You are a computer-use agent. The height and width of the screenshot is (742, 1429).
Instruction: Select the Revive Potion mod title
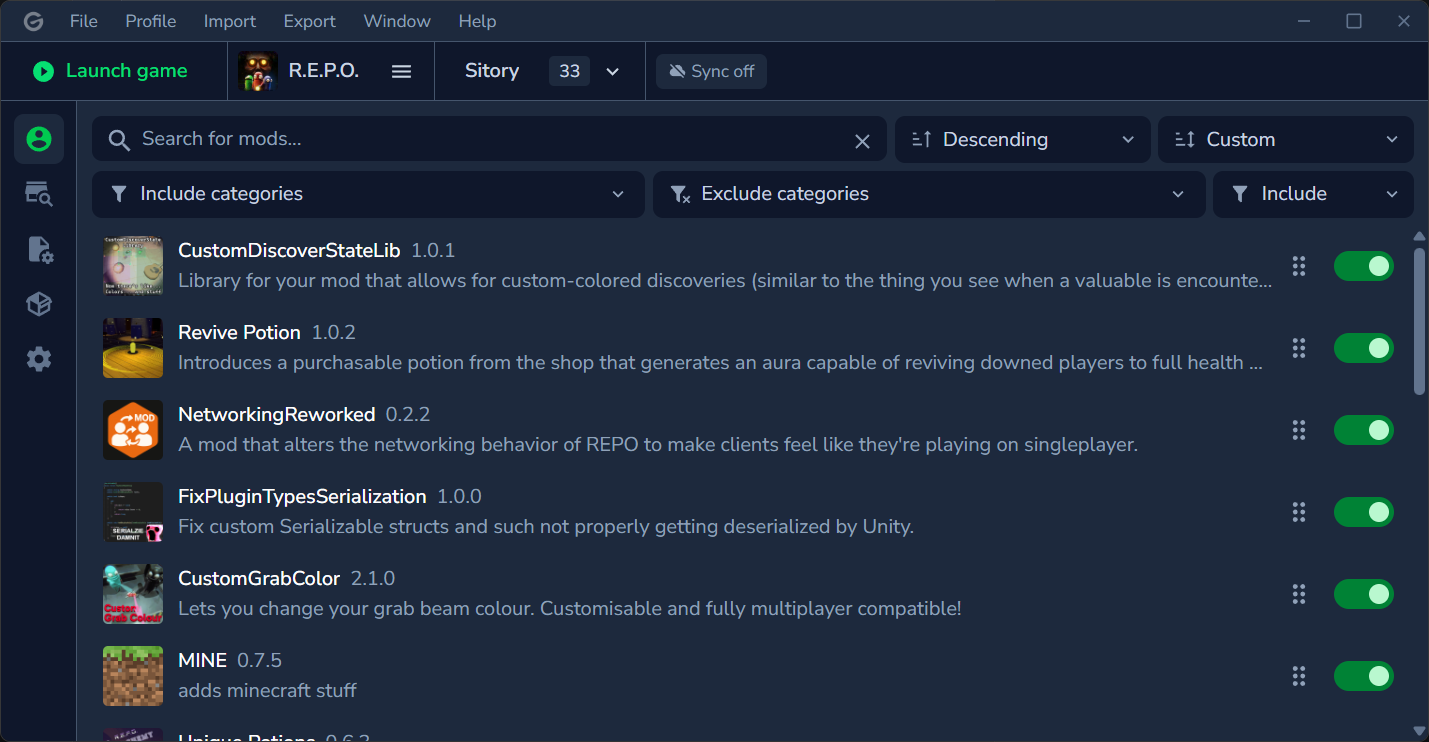pos(239,332)
